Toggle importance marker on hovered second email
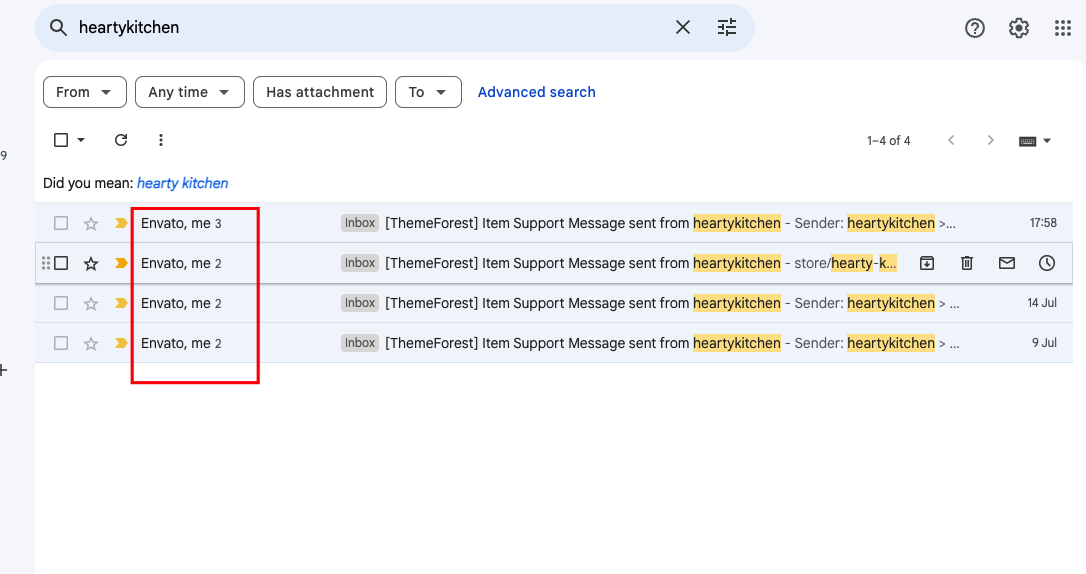The image size is (1086, 574). (121, 263)
